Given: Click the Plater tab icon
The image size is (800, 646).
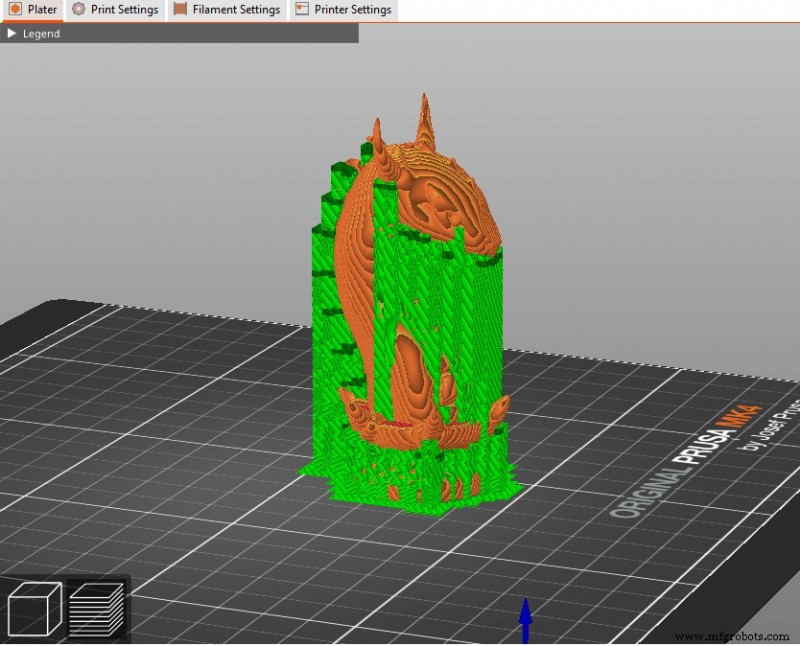Looking at the screenshot, I should (15, 9).
